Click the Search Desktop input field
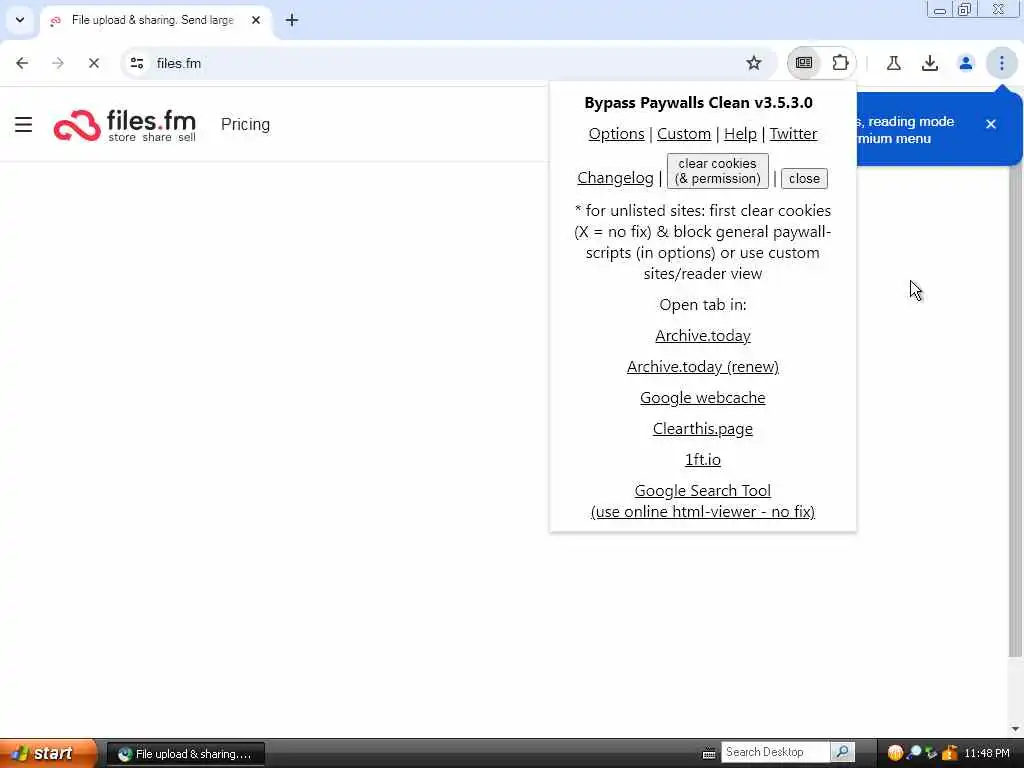This screenshot has height=768, width=1024. coord(775,752)
